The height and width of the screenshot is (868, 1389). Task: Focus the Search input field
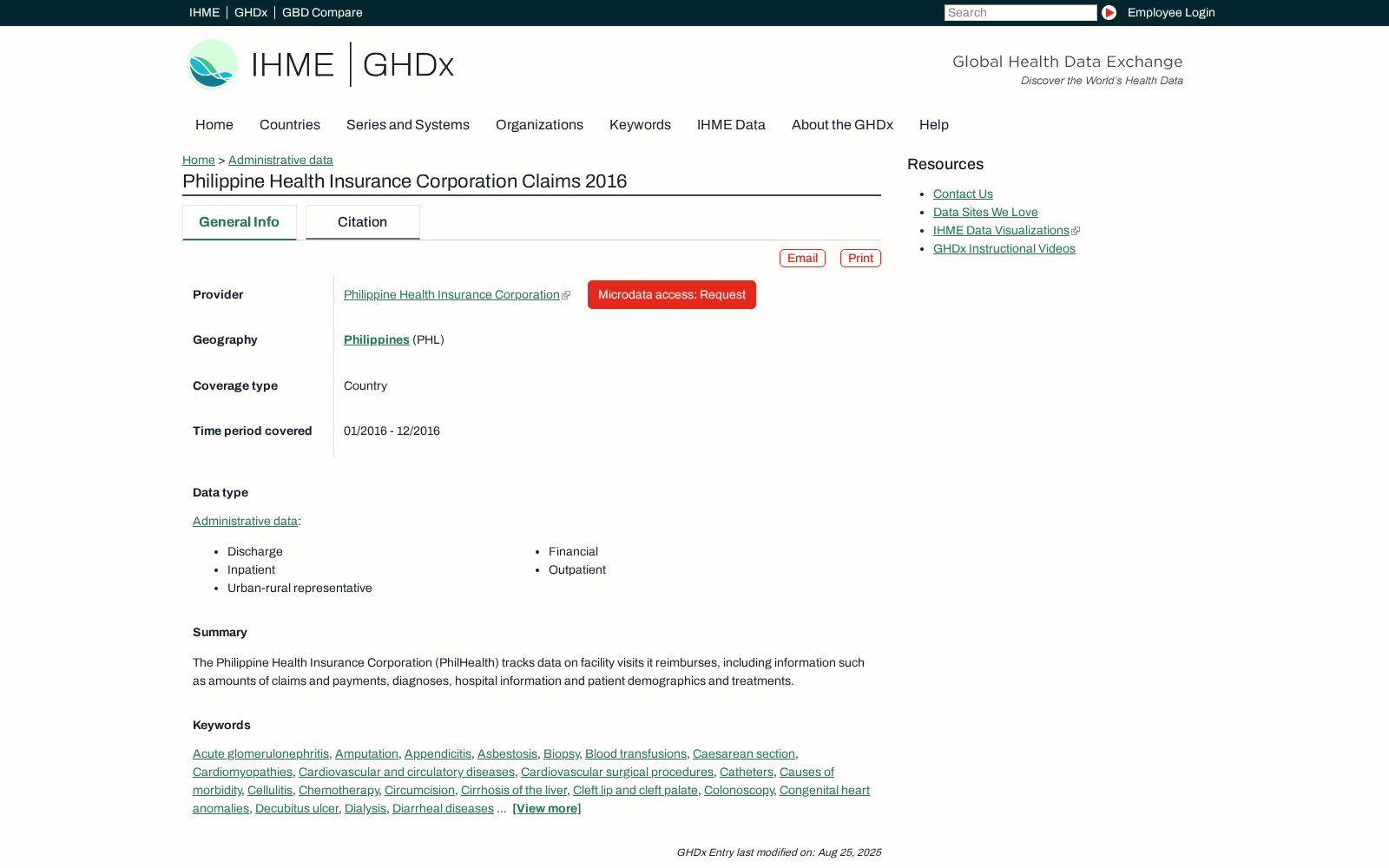pos(1020,12)
